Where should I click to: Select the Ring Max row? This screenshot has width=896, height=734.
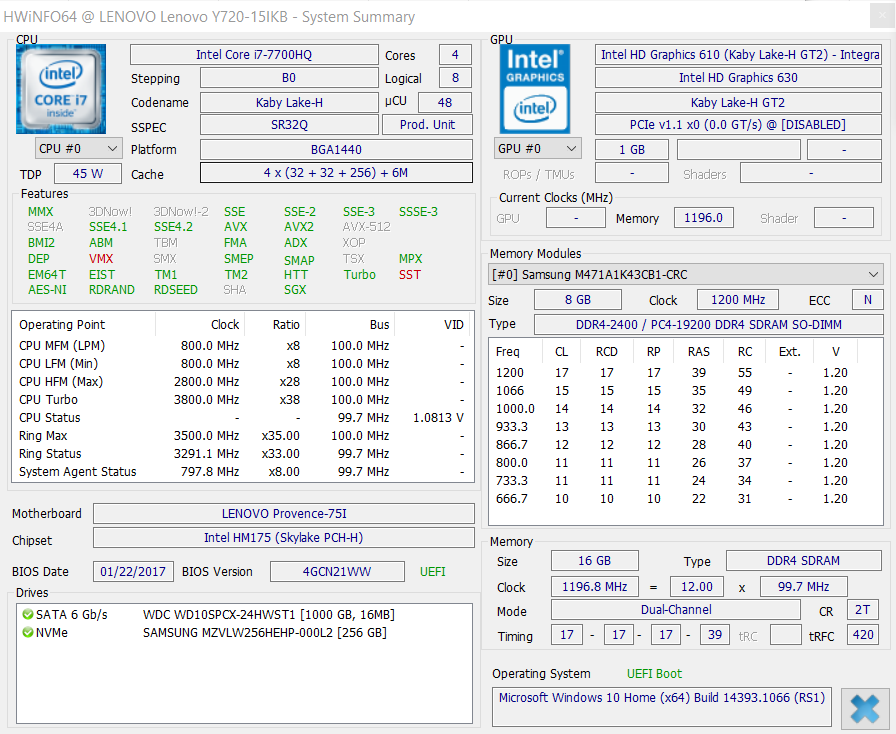pos(243,436)
